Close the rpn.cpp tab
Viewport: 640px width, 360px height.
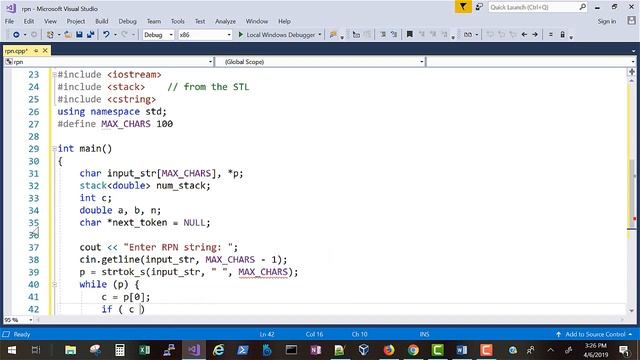[45, 51]
